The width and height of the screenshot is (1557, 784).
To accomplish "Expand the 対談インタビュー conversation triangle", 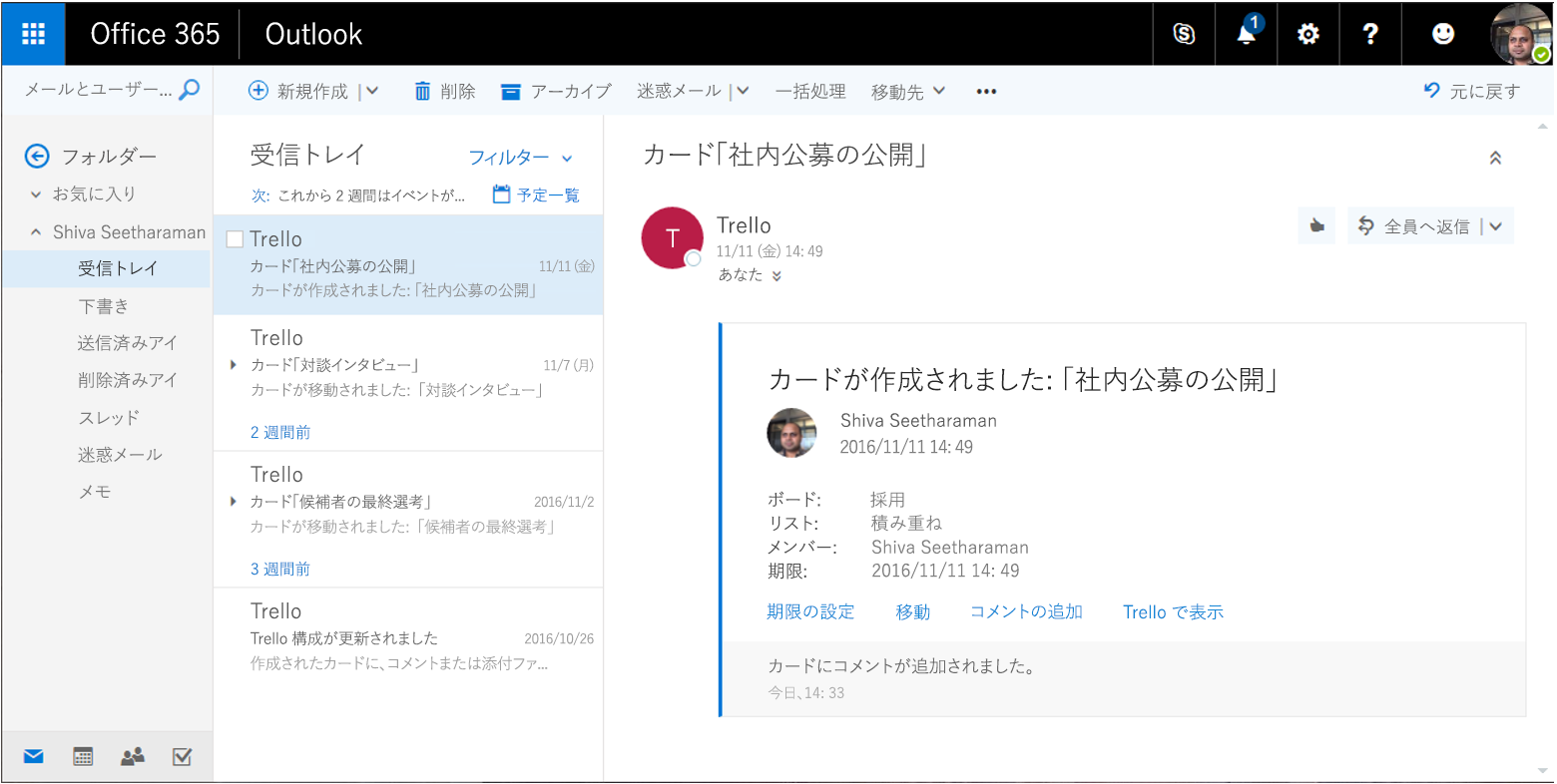I will click(234, 365).
